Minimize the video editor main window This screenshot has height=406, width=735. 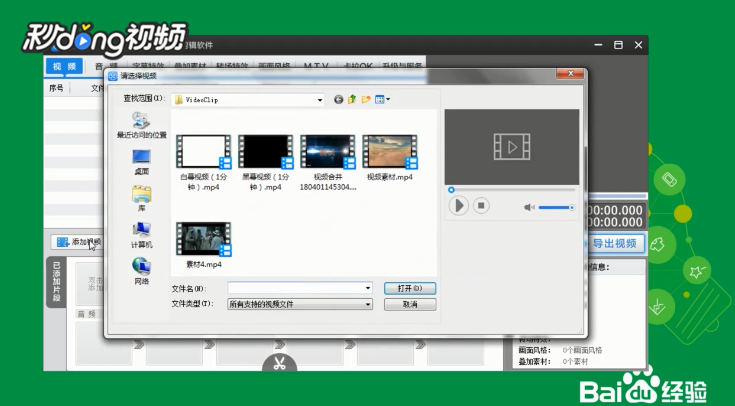click(598, 45)
